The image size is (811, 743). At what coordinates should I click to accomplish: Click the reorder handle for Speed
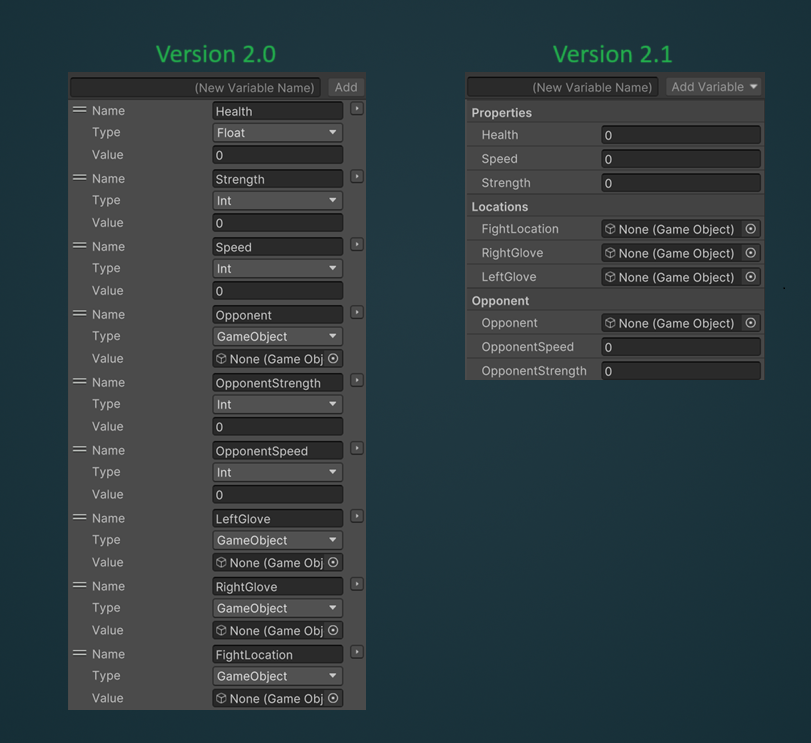tap(80, 245)
